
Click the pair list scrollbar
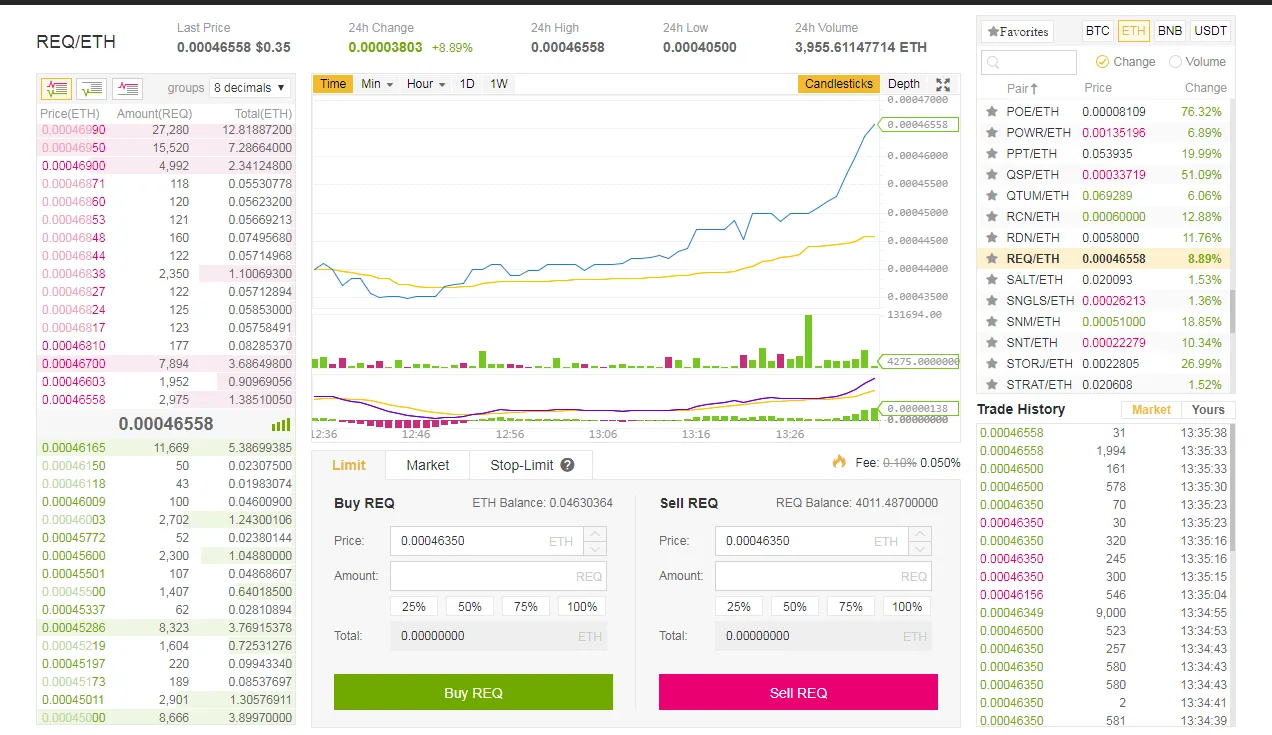tap(1232, 310)
